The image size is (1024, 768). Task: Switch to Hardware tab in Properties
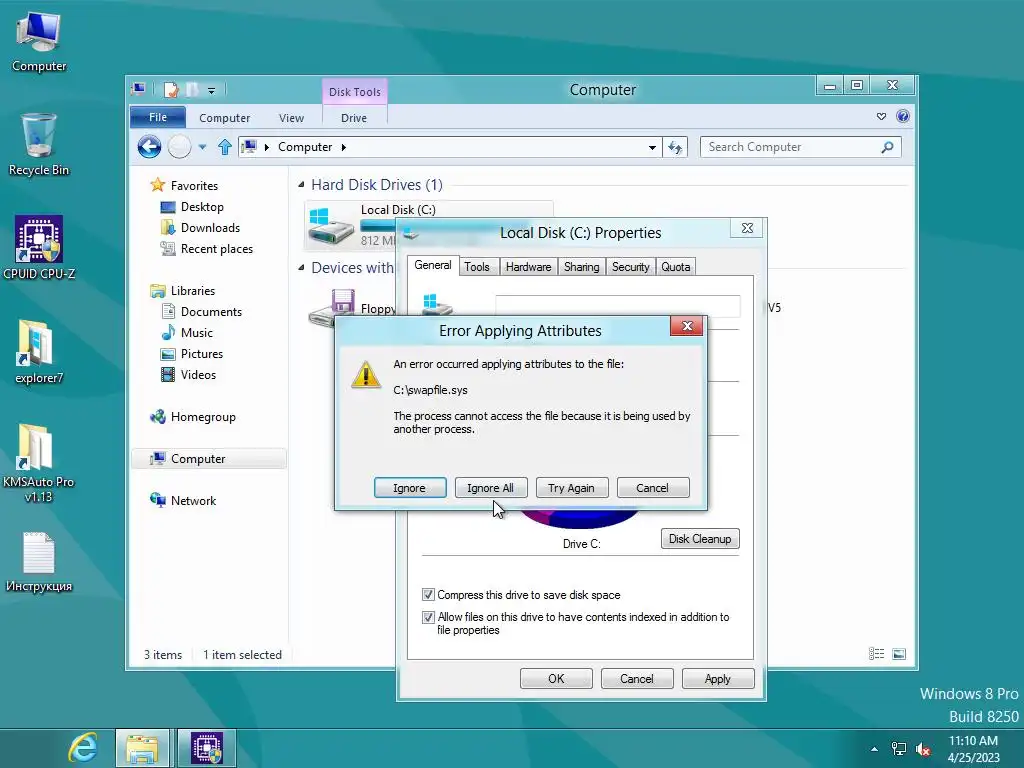click(528, 266)
